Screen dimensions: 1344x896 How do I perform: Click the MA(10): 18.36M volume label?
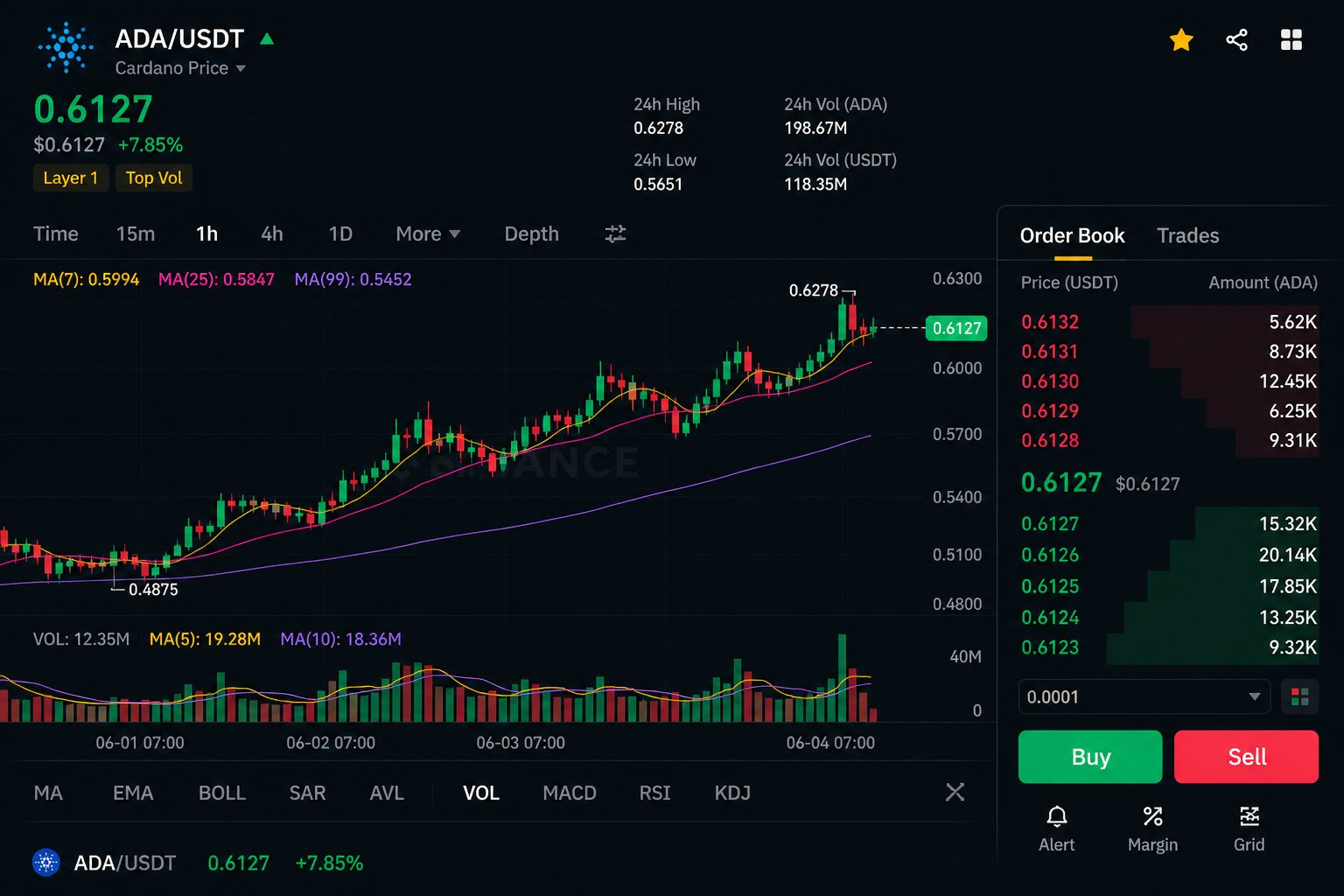pyautogui.click(x=340, y=639)
